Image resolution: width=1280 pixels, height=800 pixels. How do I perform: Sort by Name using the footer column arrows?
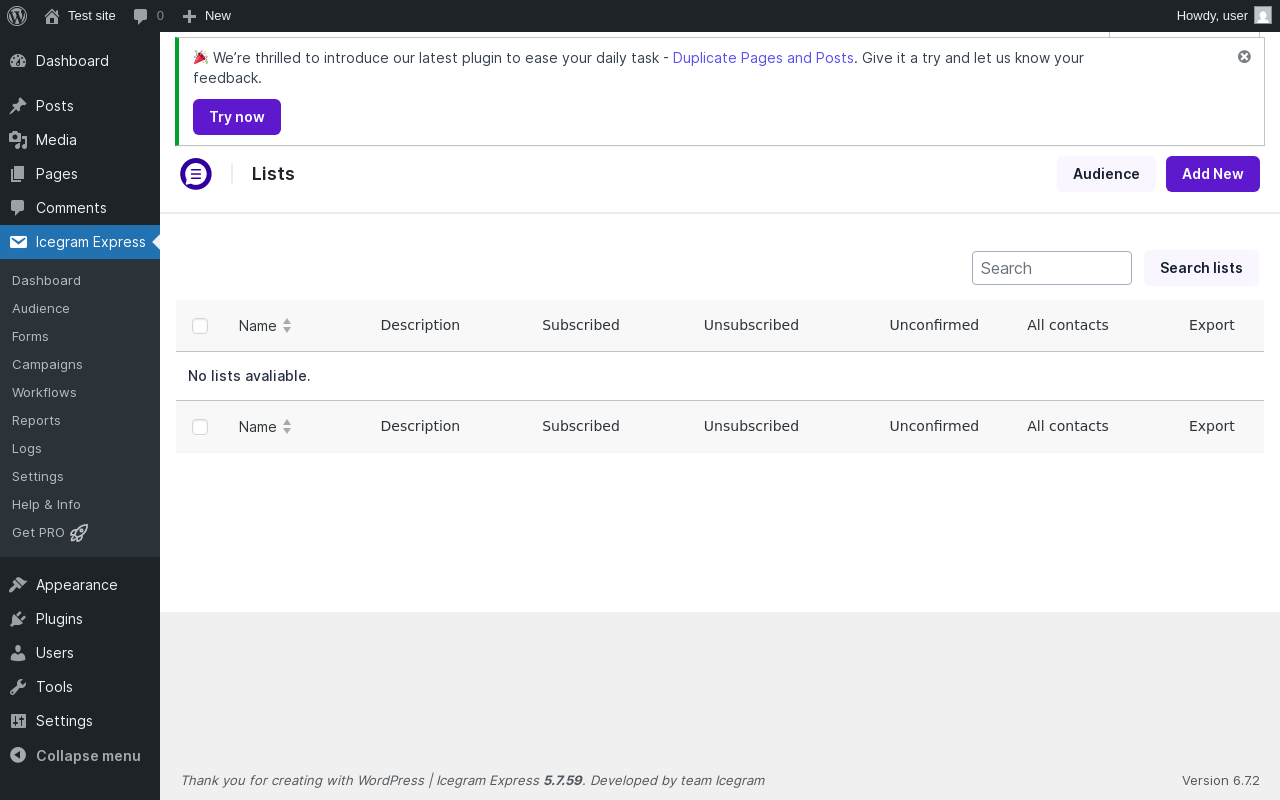(286, 427)
